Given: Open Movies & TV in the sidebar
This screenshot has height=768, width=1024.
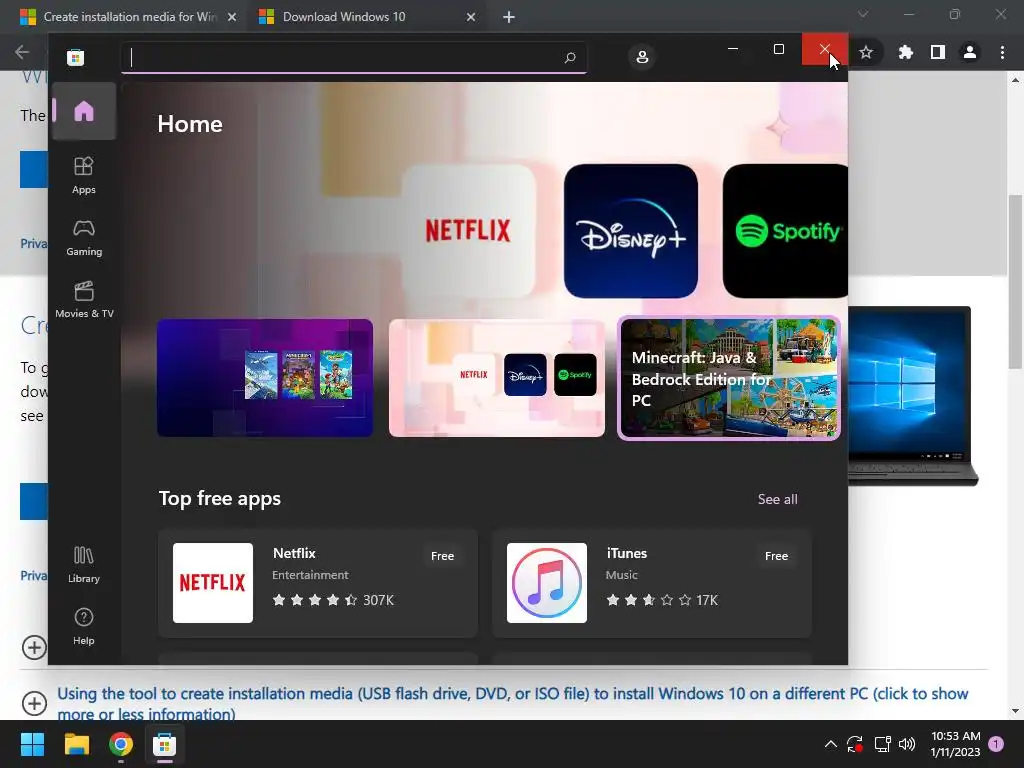Looking at the screenshot, I should (x=84, y=300).
